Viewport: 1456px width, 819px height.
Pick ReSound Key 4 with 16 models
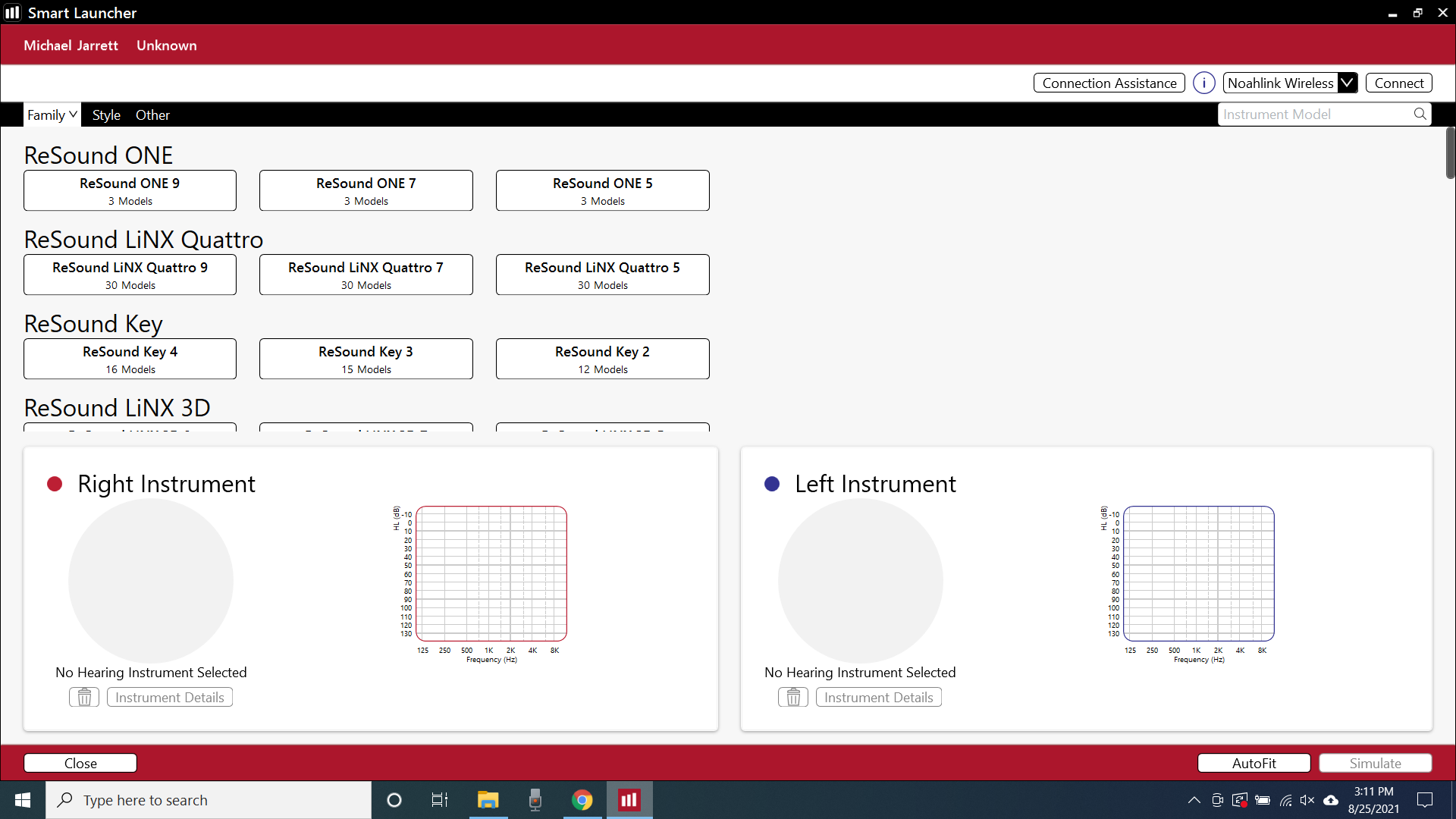[x=130, y=359]
